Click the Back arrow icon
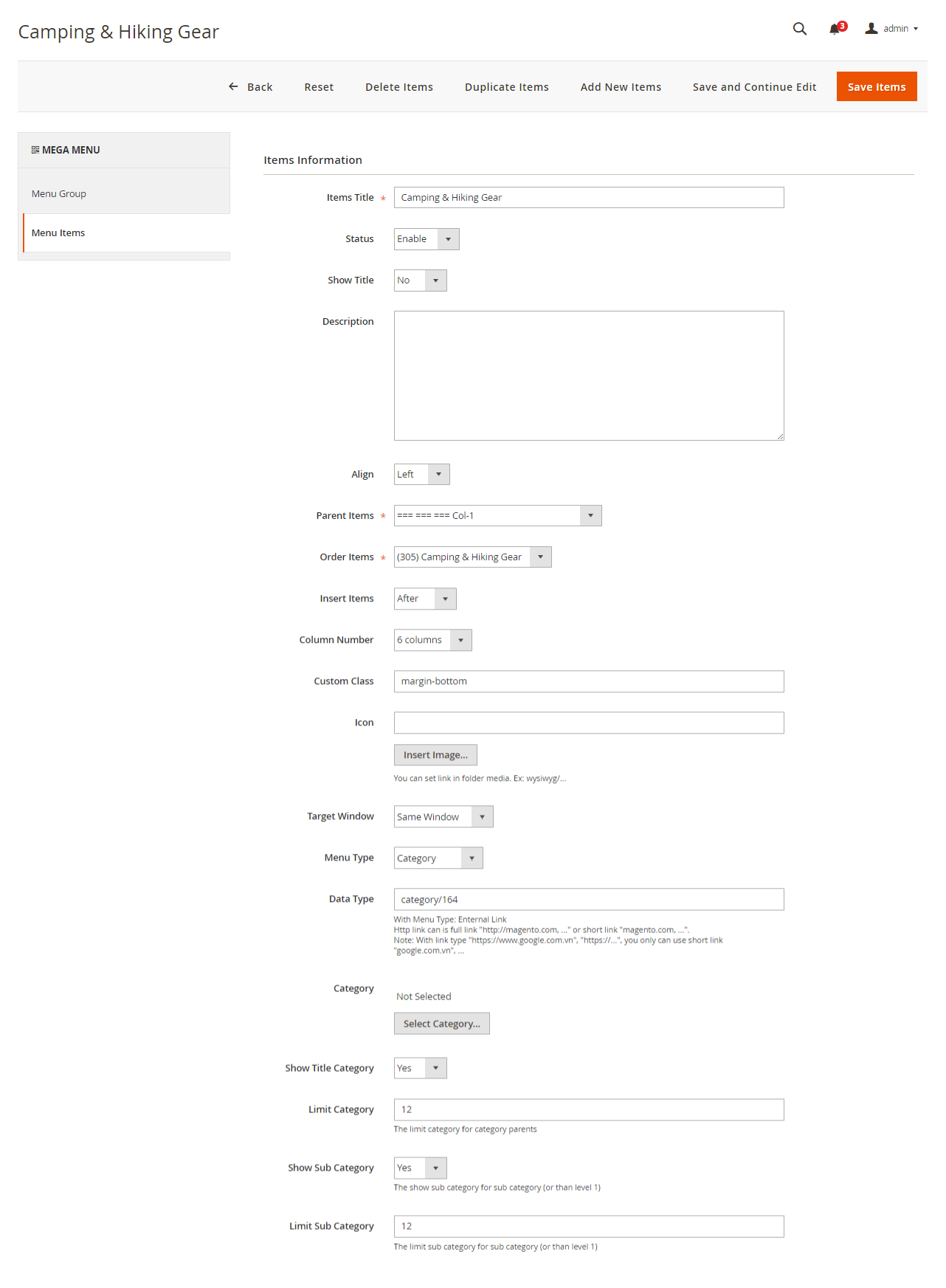Screen dimensions: 946x1288 pyautogui.click(x=233, y=86)
